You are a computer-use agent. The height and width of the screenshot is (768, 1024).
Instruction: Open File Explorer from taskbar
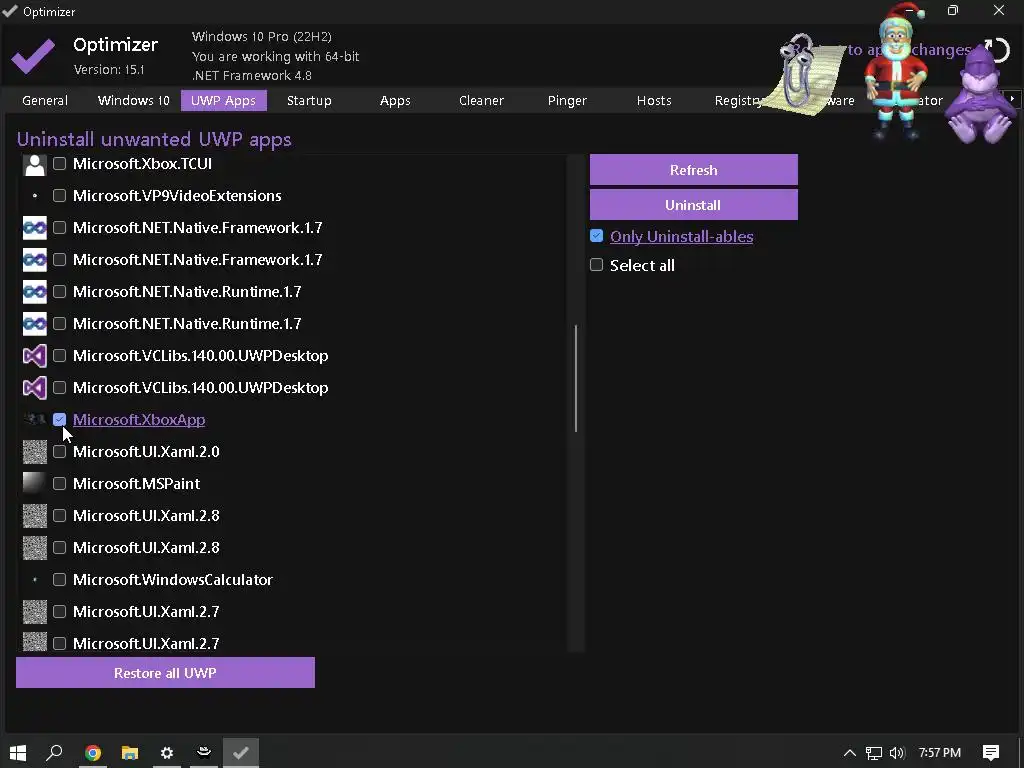click(x=130, y=752)
